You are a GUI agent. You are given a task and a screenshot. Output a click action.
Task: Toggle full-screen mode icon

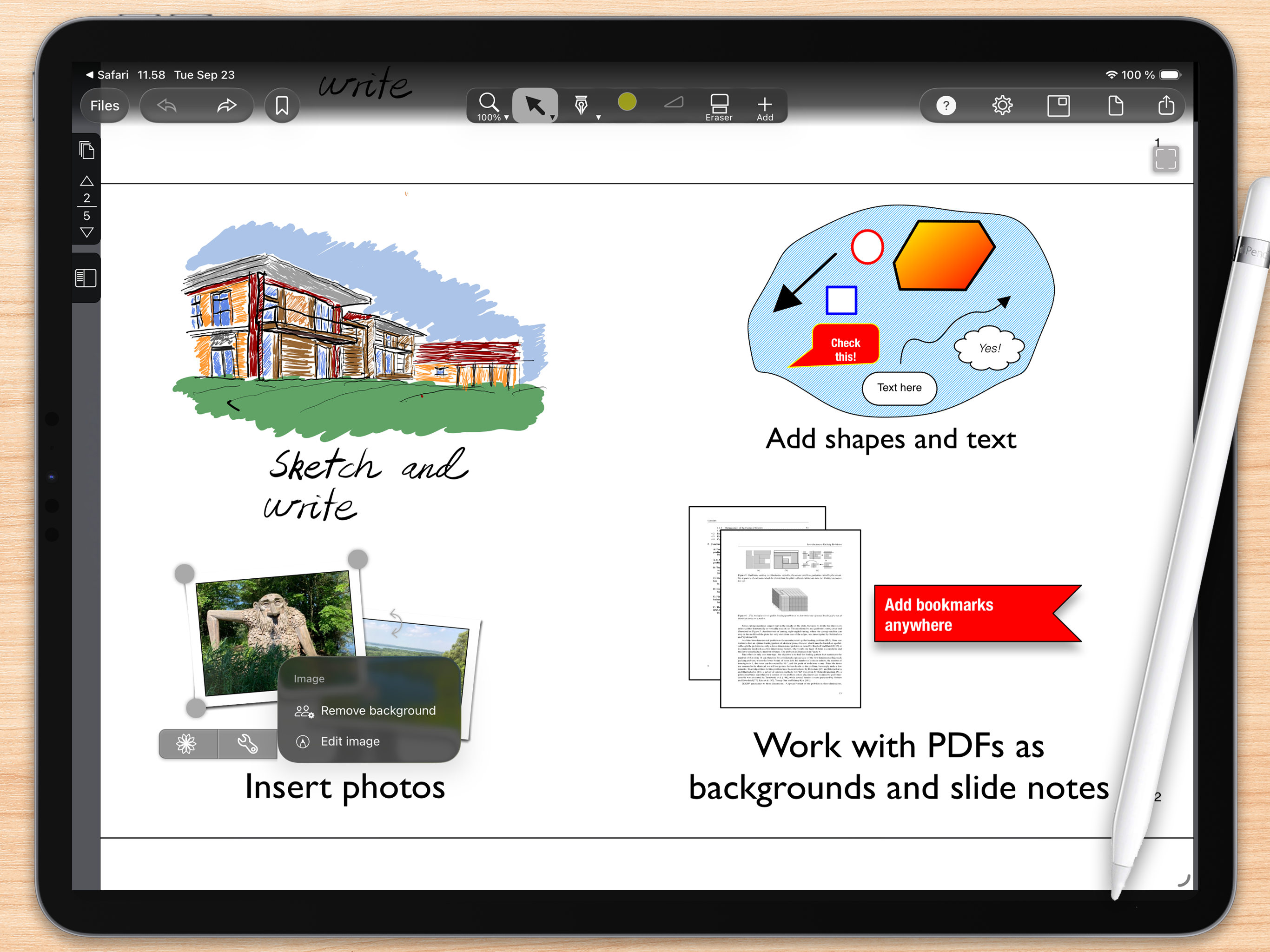coord(1165,159)
